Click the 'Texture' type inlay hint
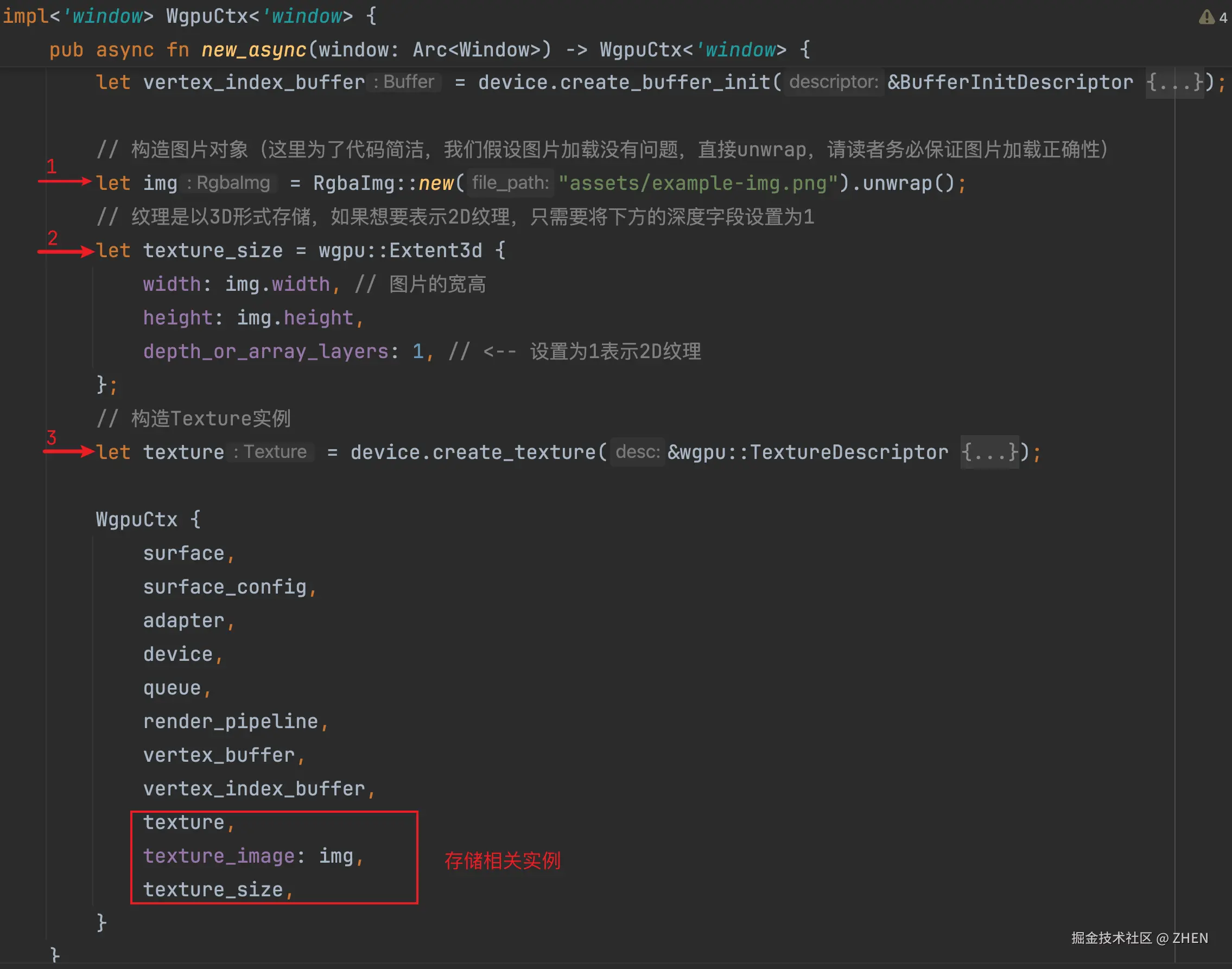The height and width of the screenshot is (969, 1232). pyautogui.click(x=270, y=452)
